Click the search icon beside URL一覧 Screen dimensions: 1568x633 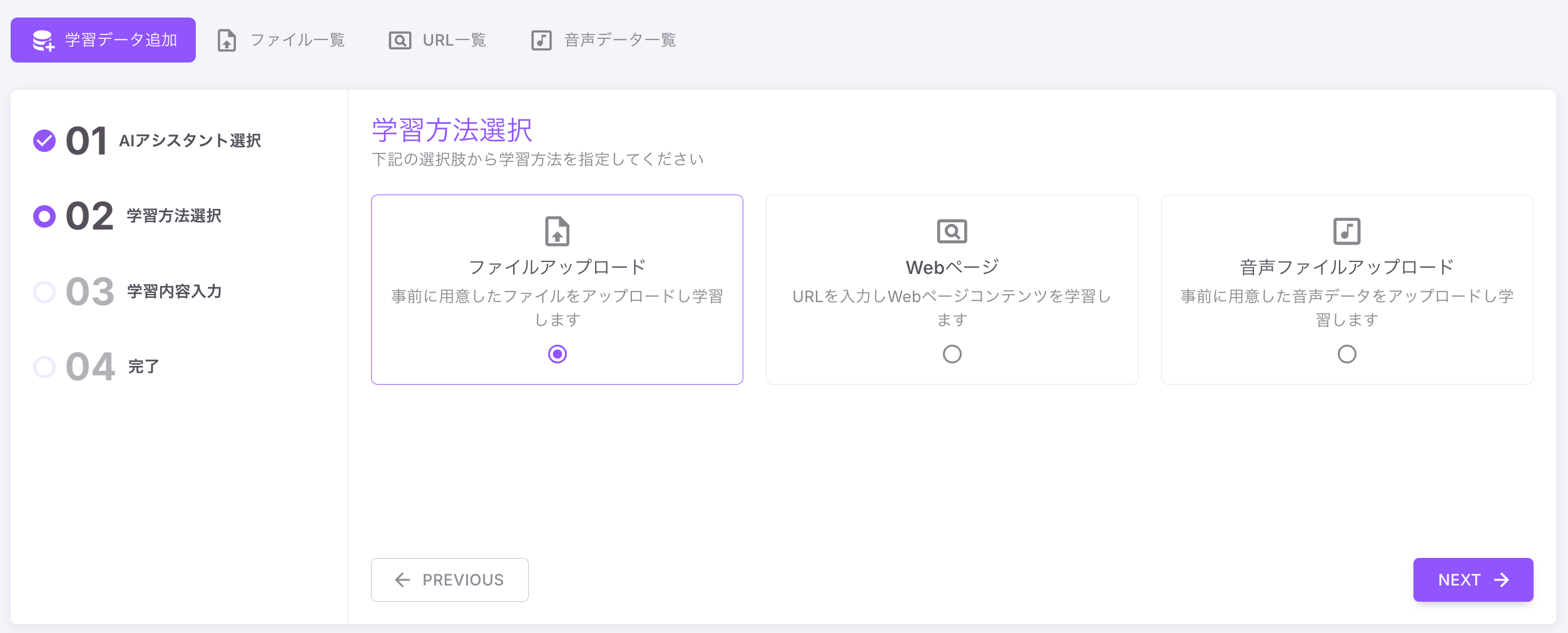click(400, 41)
